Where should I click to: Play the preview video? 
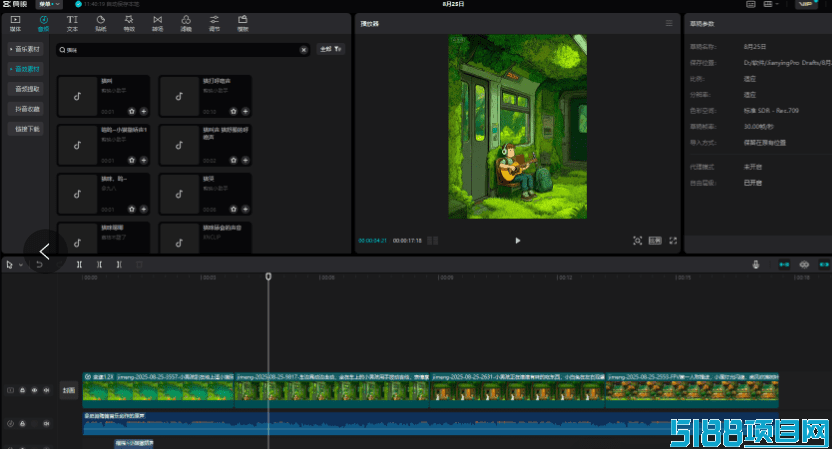518,240
